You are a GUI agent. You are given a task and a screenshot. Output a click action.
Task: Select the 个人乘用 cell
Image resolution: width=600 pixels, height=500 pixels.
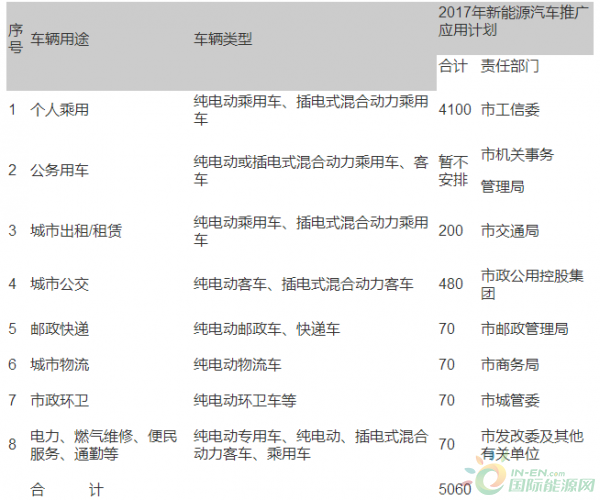click(59, 110)
